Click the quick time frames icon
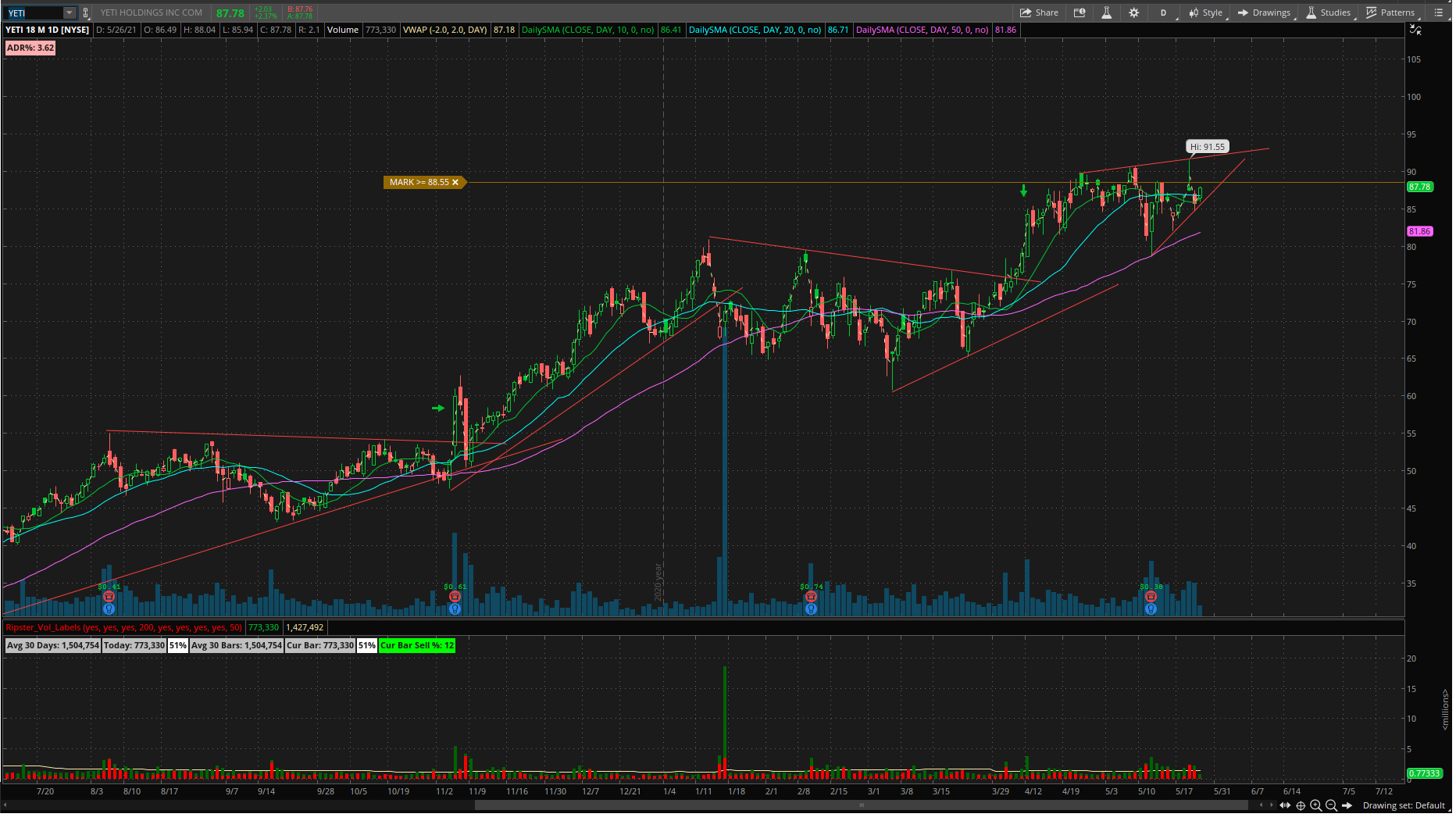This screenshot has width=1456, height=828. point(1080,12)
